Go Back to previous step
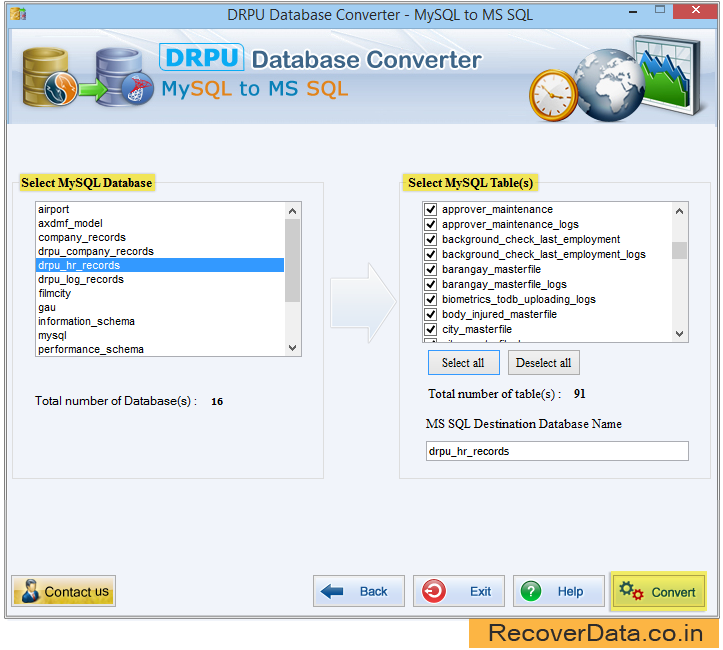The image size is (723, 650). click(359, 591)
